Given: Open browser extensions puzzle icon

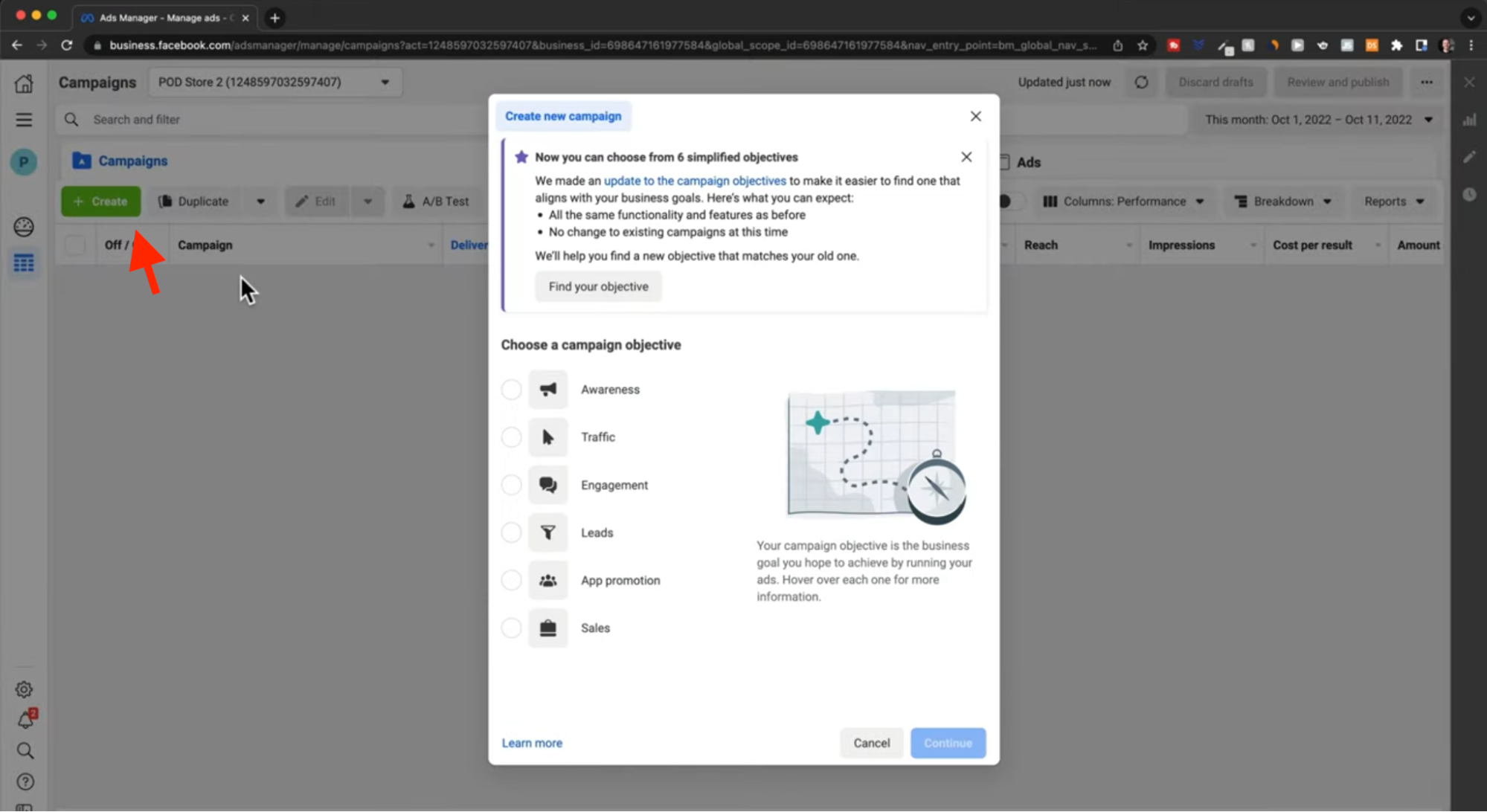Looking at the screenshot, I should point(1396,45).
